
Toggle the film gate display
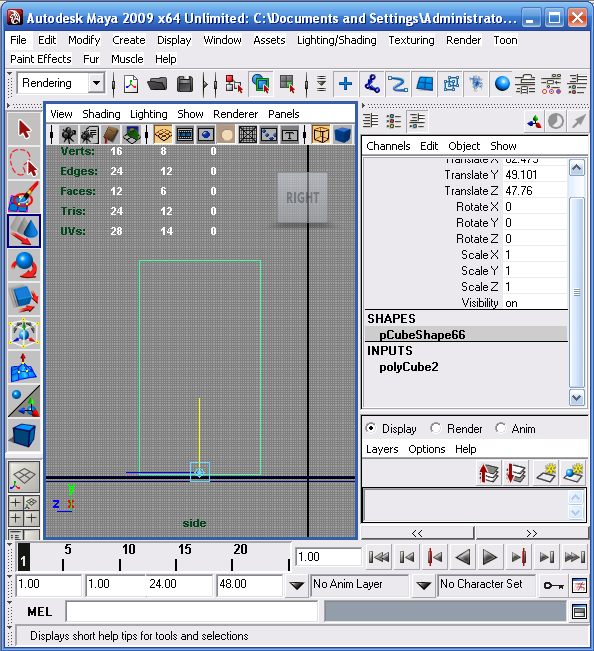pyautogui.click(x=185, y=135)
